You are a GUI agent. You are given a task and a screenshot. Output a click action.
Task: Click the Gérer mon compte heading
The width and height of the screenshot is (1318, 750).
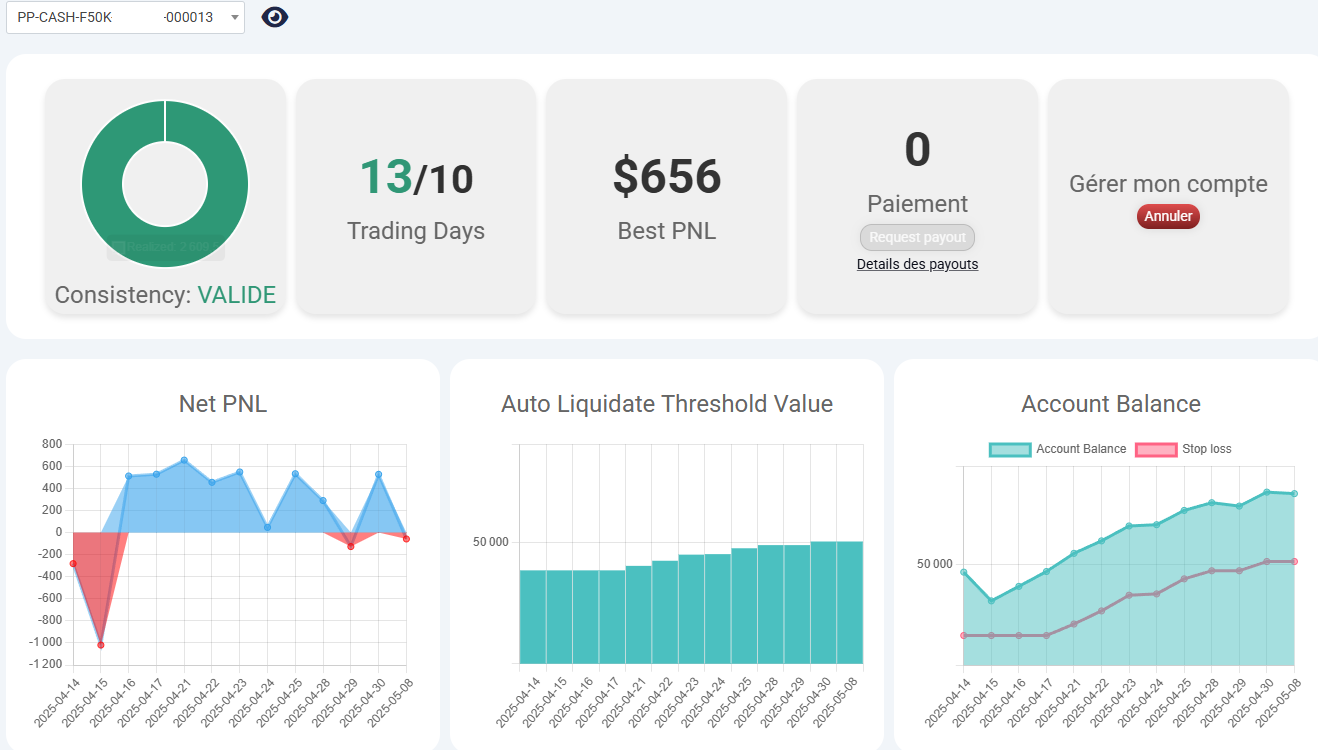point(1168,184)
